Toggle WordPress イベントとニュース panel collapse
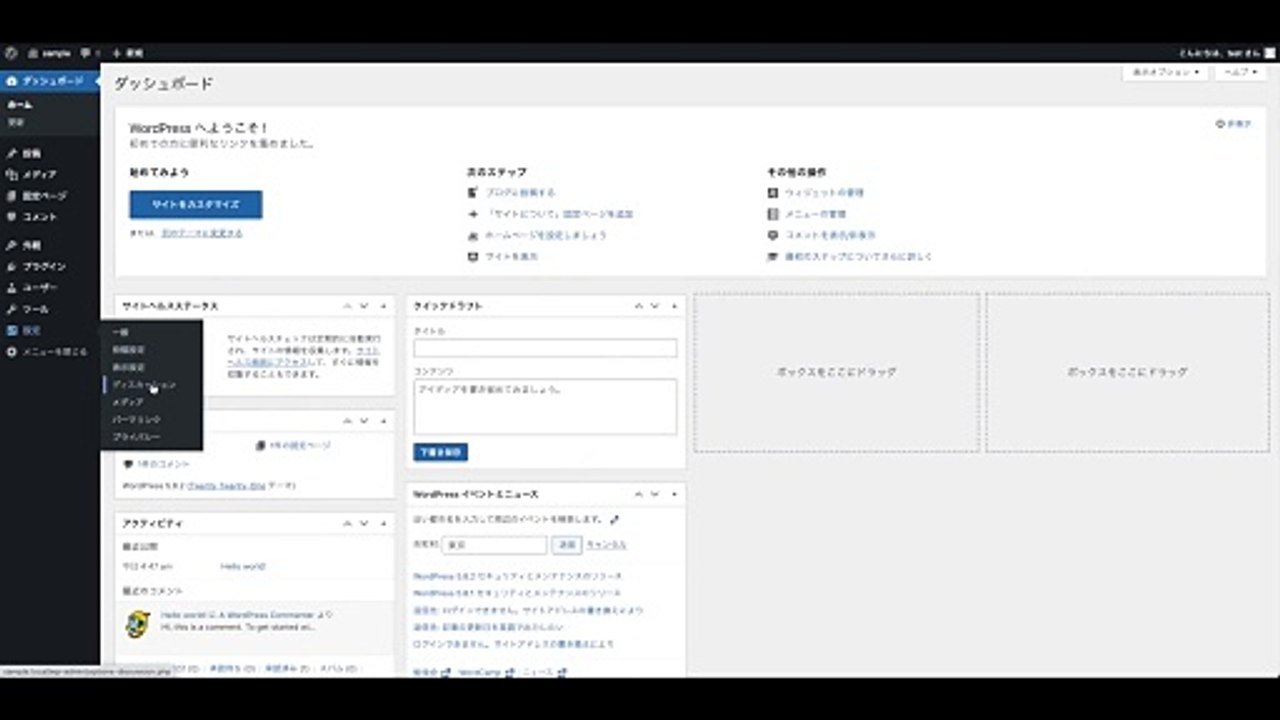The image size is (1280, 720). (x=674, y=494)
